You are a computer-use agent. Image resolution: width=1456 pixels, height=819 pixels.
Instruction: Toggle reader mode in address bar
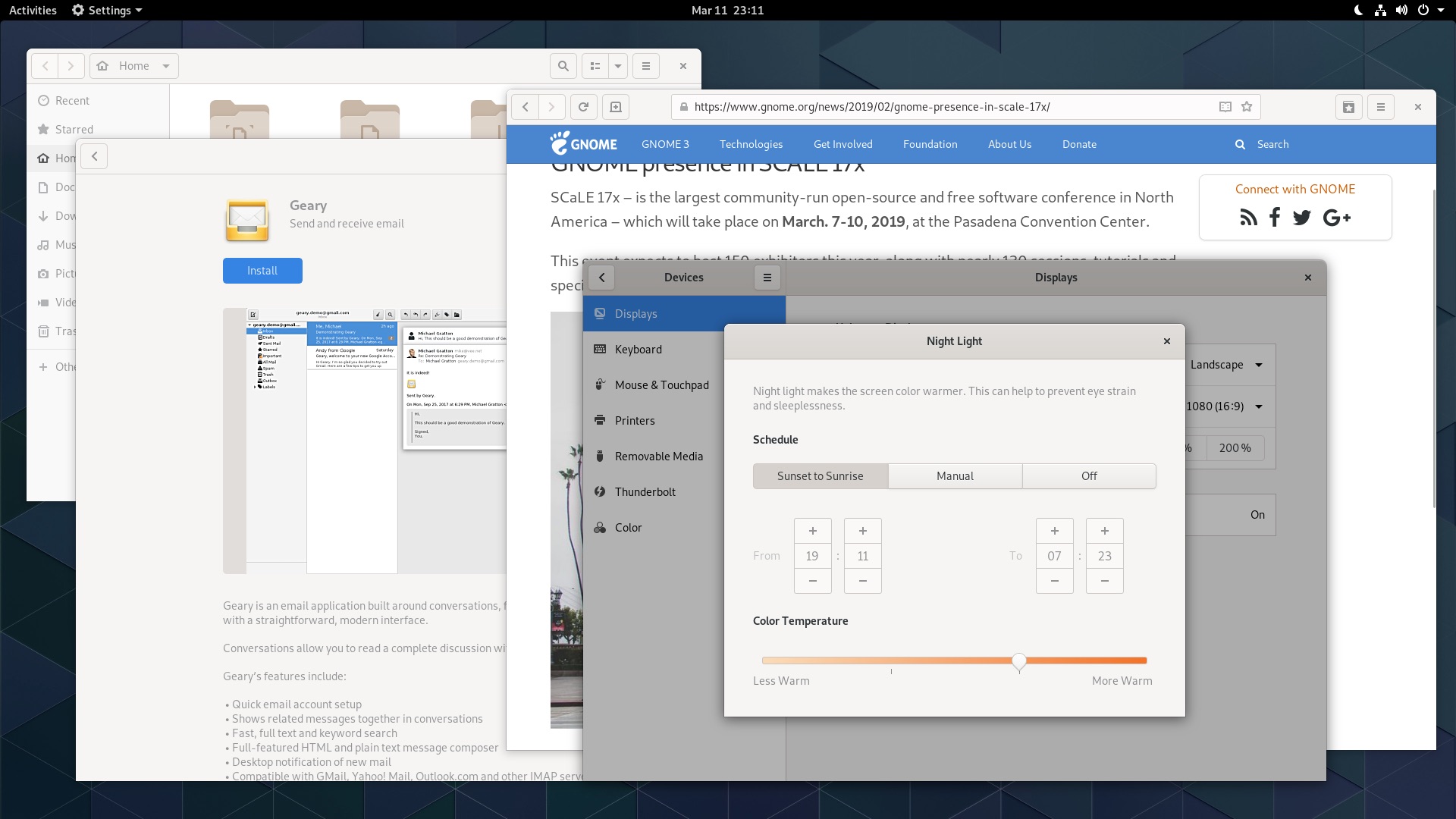(x=1225, y=107)
